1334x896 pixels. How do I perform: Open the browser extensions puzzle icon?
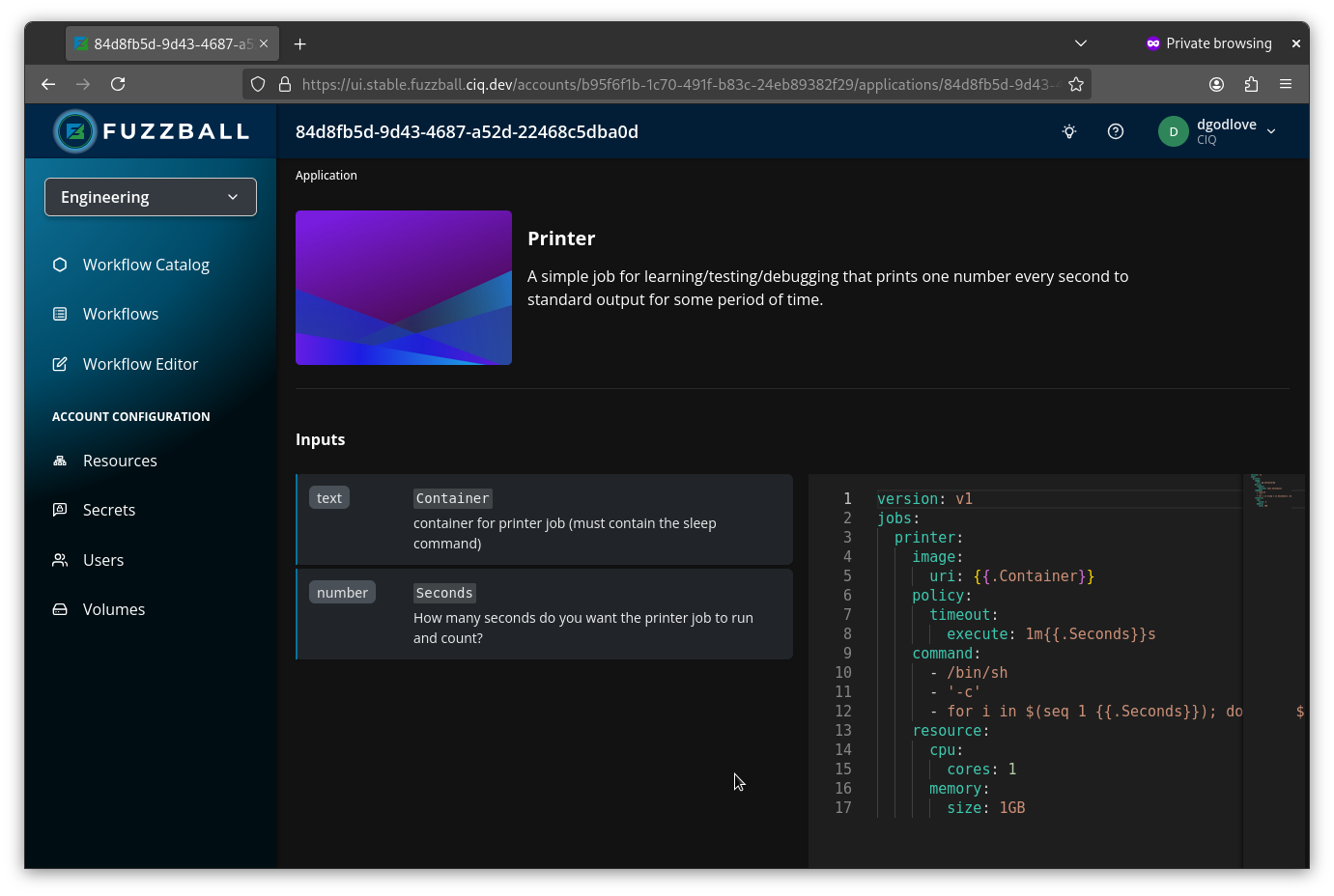click(1251, 84)
